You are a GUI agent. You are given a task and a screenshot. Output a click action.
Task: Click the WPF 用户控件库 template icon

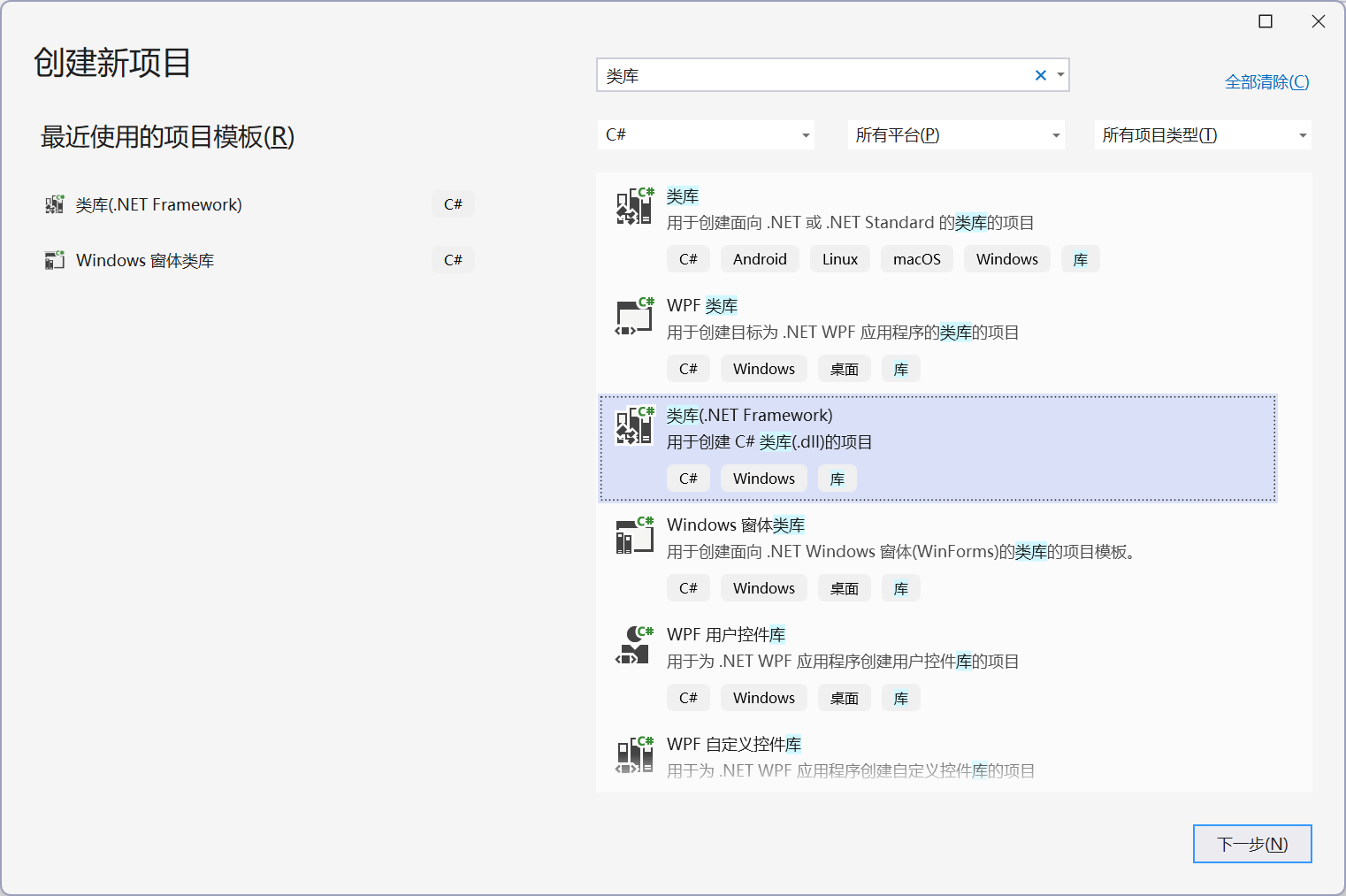[x=633, y=646]
